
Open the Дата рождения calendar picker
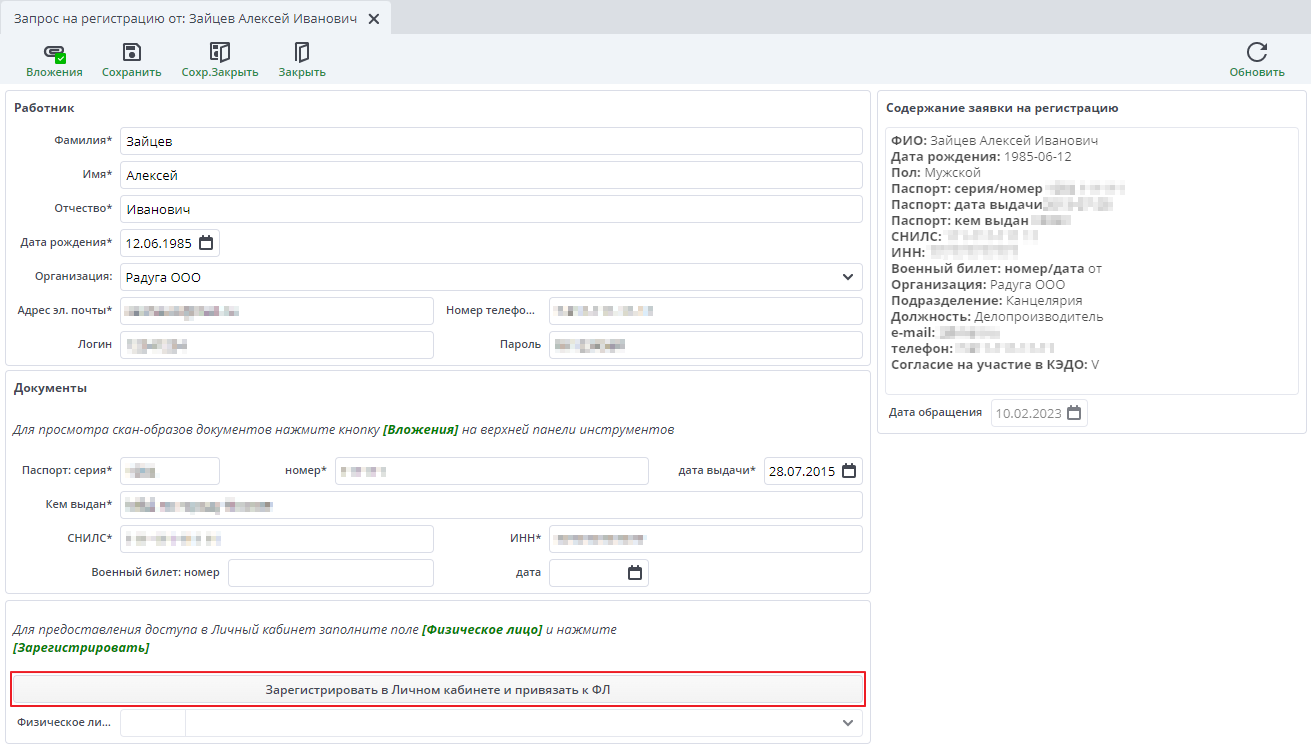[x=206, y=243]
